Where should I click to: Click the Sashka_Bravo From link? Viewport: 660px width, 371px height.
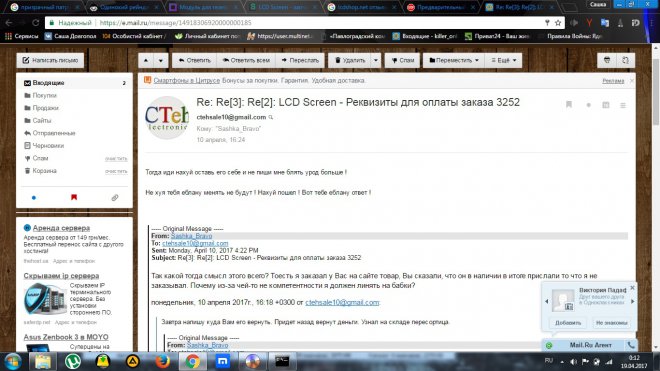coord(192,236)
